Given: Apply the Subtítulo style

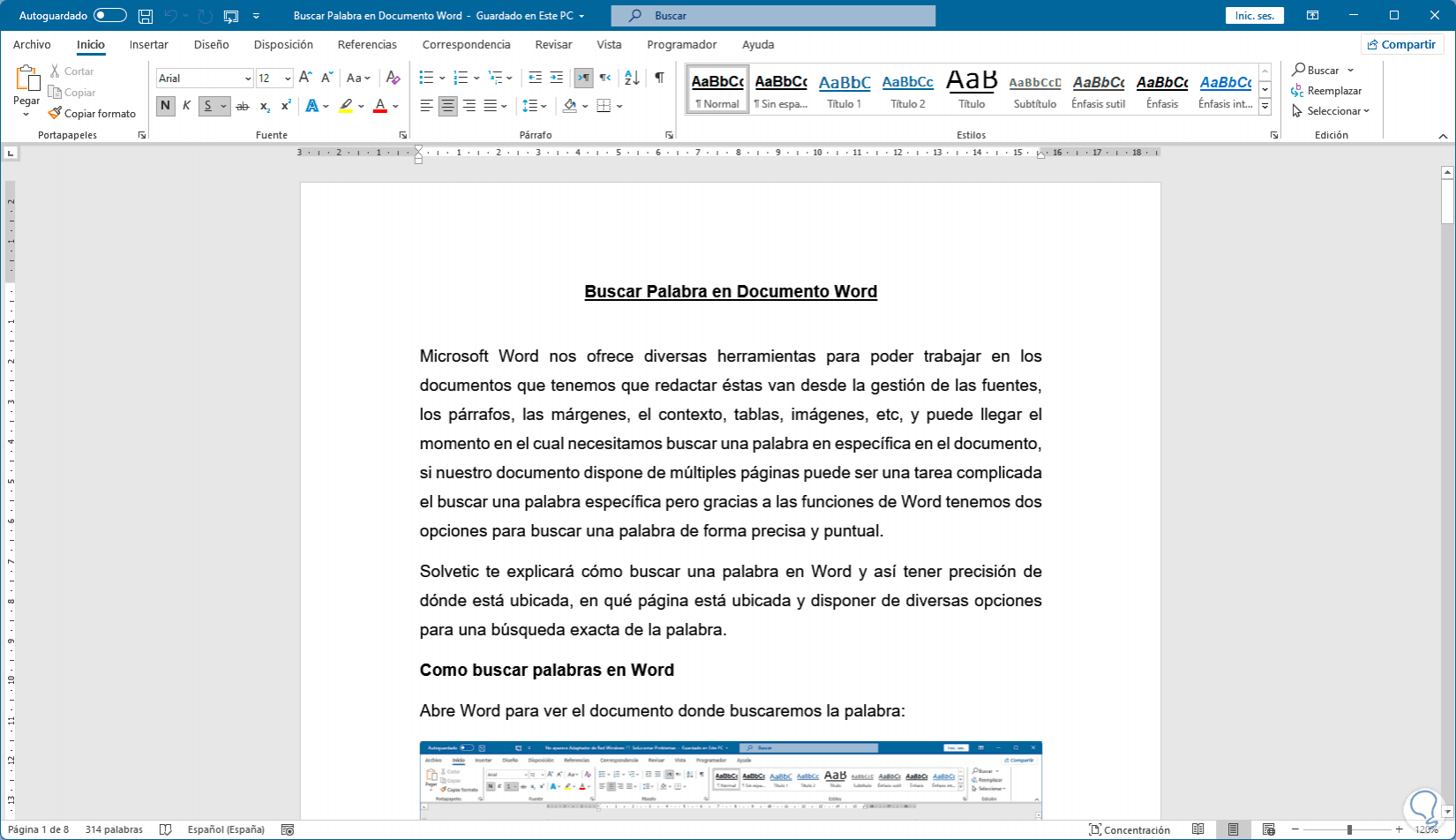Looking at the screenshot, I should coord(1035,90).
